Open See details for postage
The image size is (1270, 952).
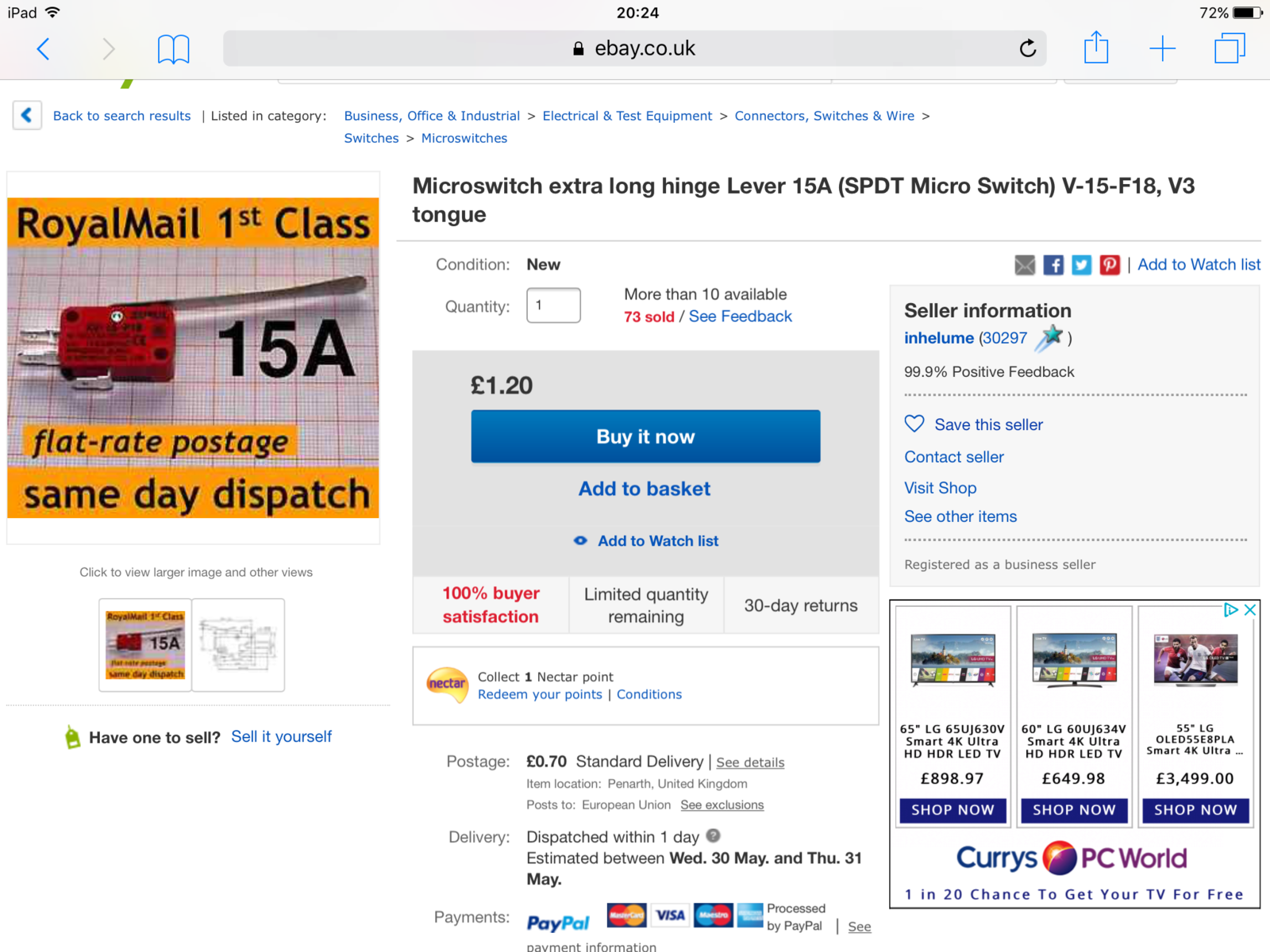point(750,762)
